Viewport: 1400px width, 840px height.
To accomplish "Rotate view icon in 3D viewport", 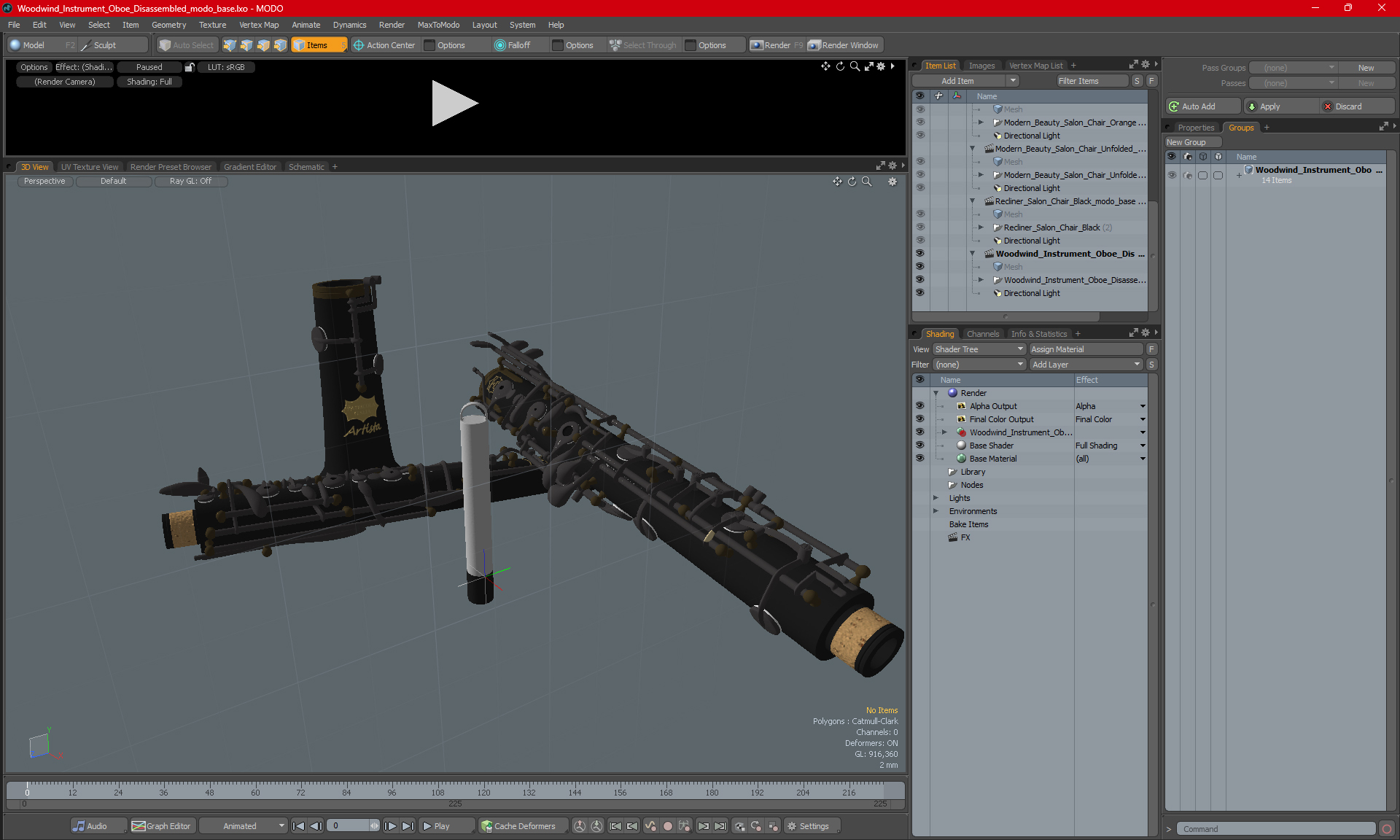I will click(x=852, y=182).
